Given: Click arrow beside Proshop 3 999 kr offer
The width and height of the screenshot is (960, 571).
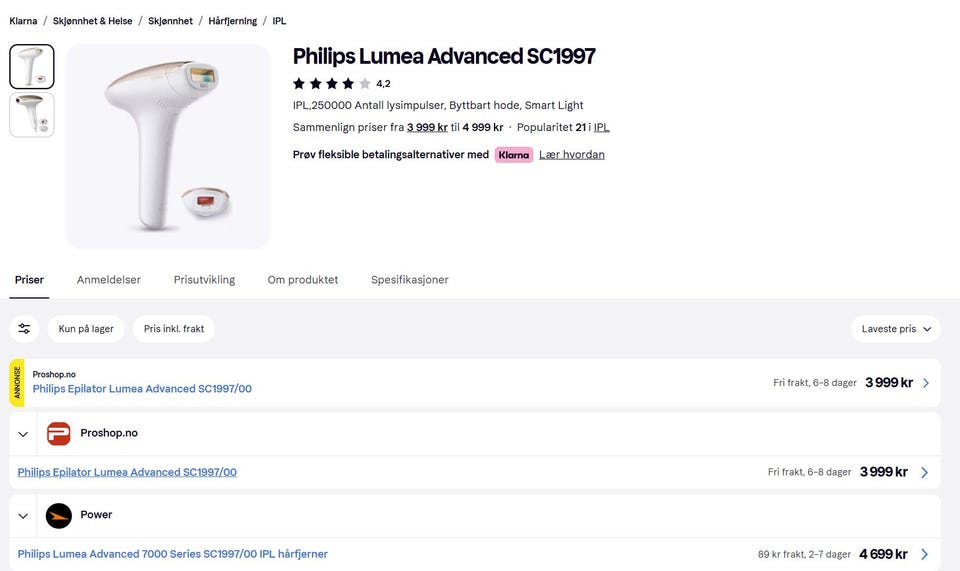Looking at the screenshot, I should [x=925, y=472].
